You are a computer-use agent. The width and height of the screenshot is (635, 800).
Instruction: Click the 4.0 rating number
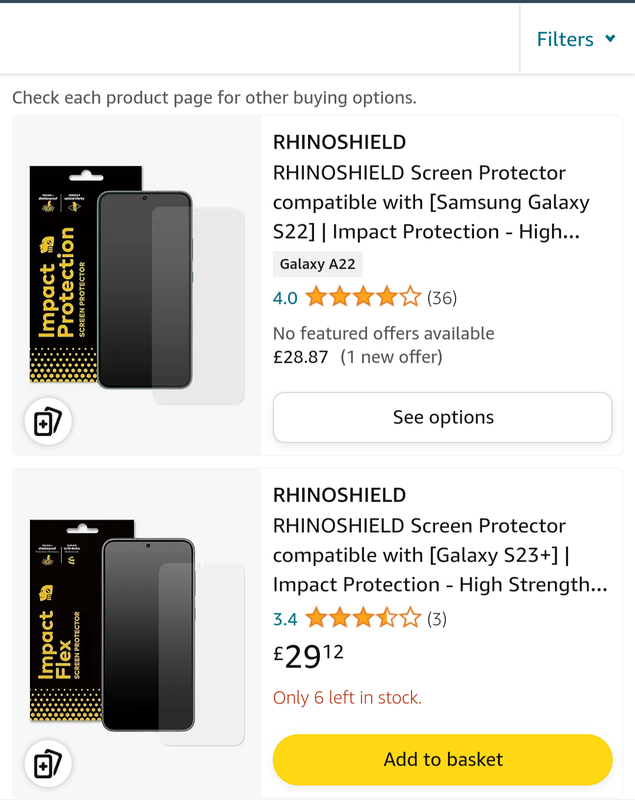pos(285,297)
